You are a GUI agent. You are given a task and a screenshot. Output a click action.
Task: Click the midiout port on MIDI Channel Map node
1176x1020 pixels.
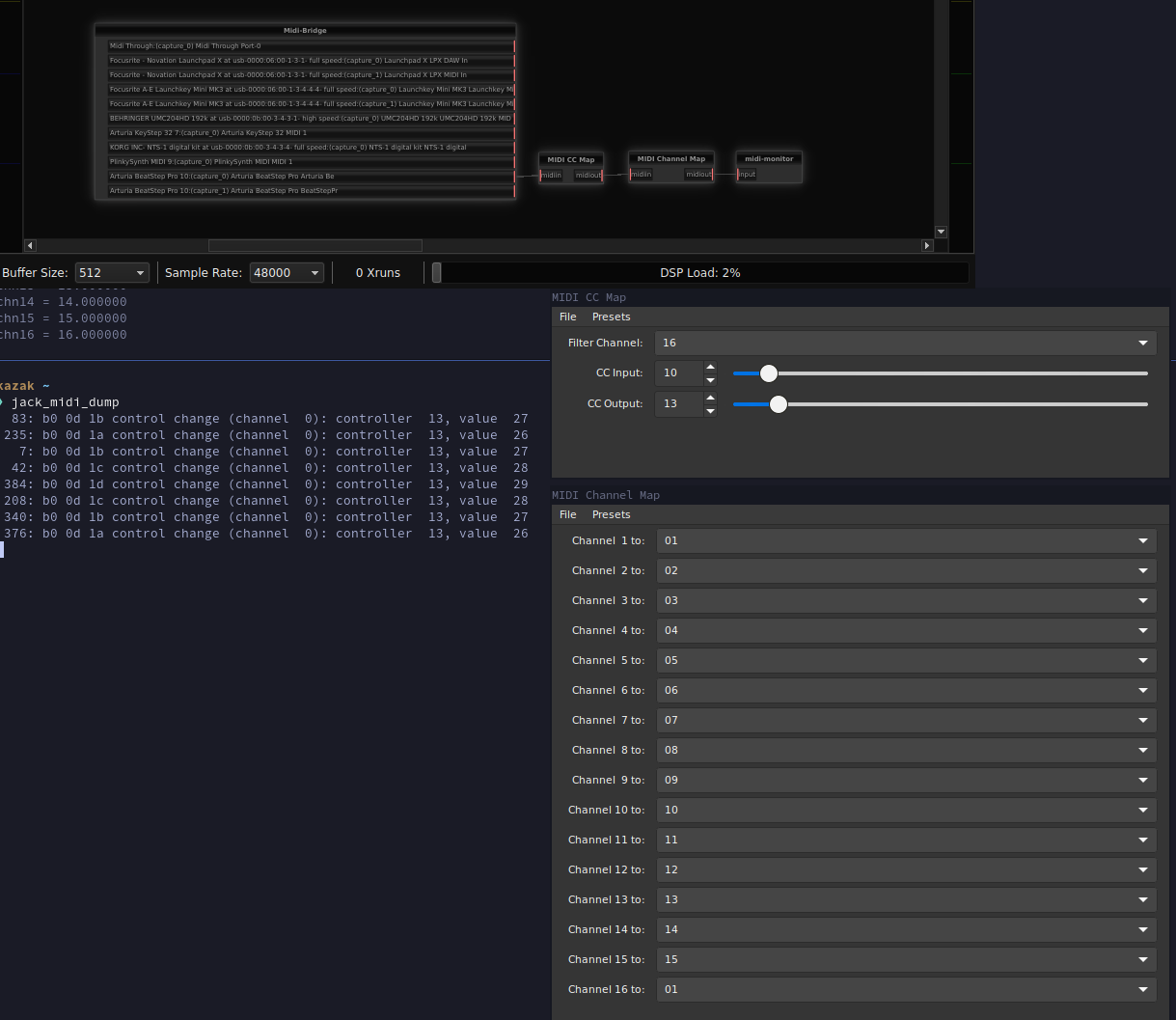(697, 175)
